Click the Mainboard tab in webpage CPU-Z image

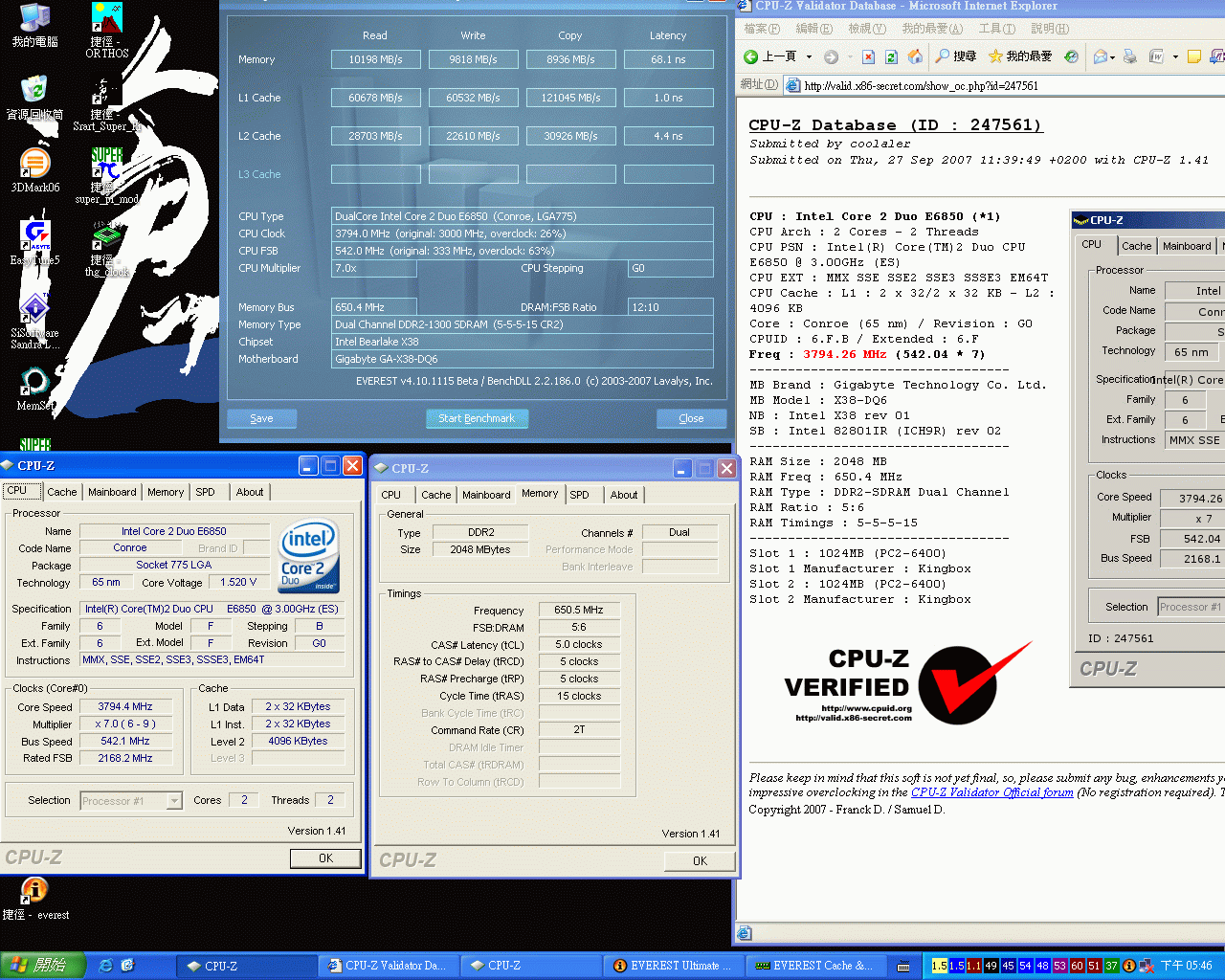pos(1187,246)
